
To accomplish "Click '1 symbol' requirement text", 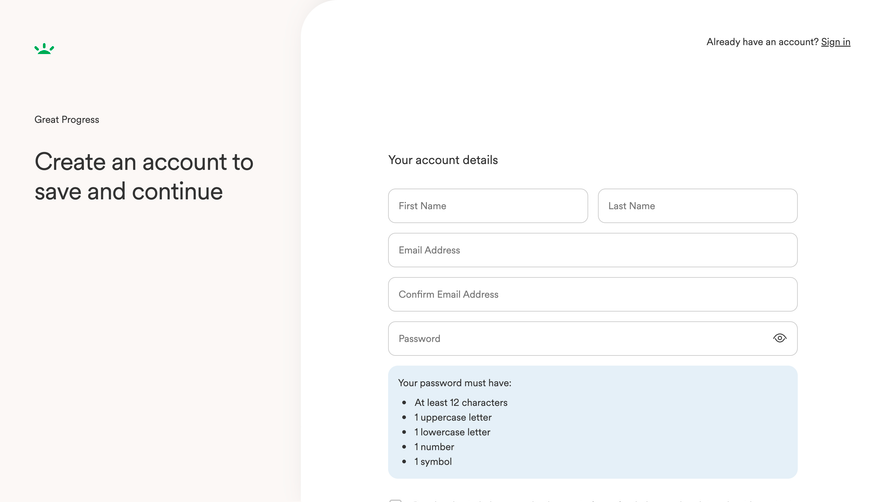I will [x=433, y=461].
